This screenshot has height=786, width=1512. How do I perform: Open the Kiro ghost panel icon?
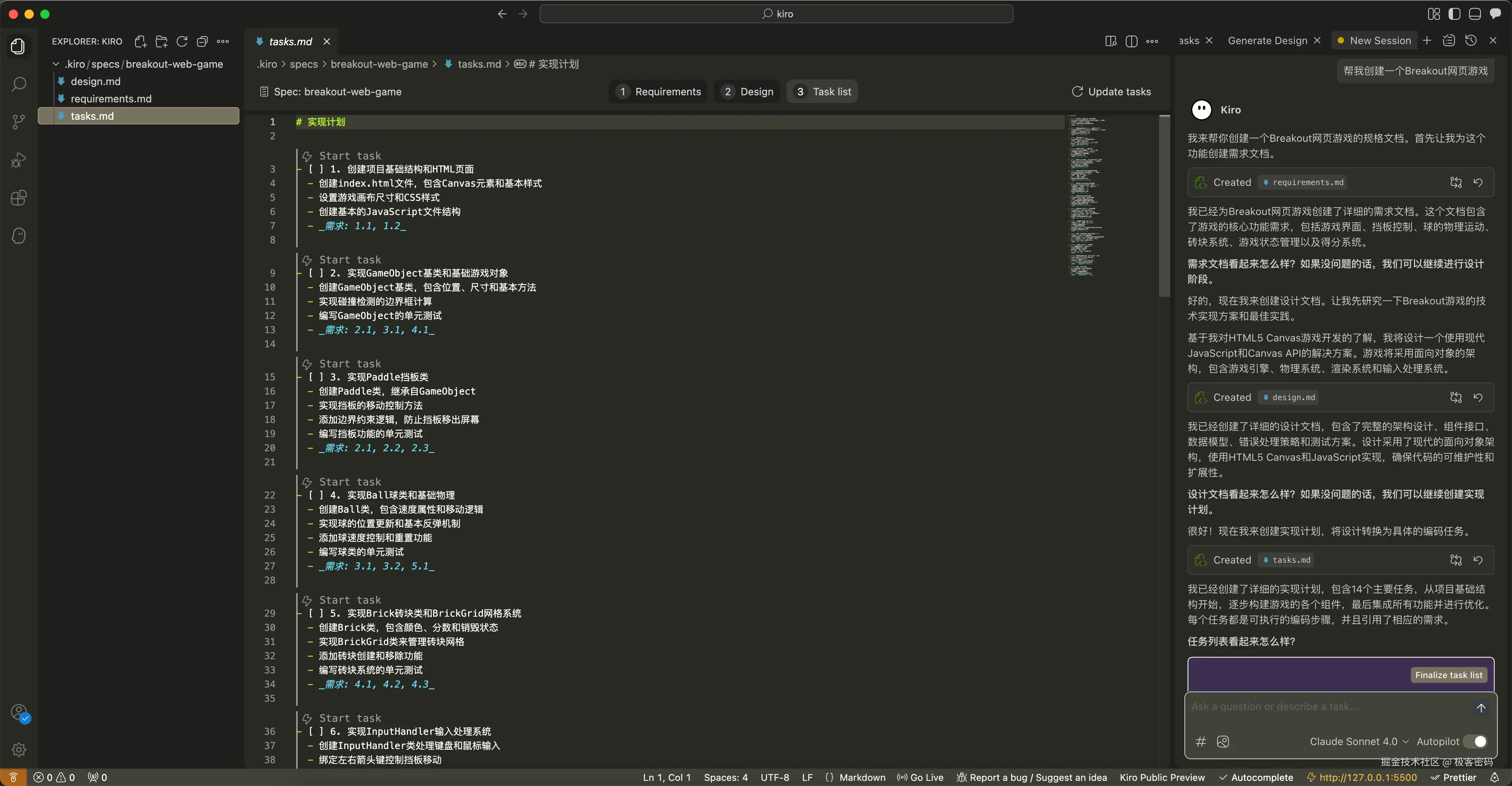click(x=19, y=236)
